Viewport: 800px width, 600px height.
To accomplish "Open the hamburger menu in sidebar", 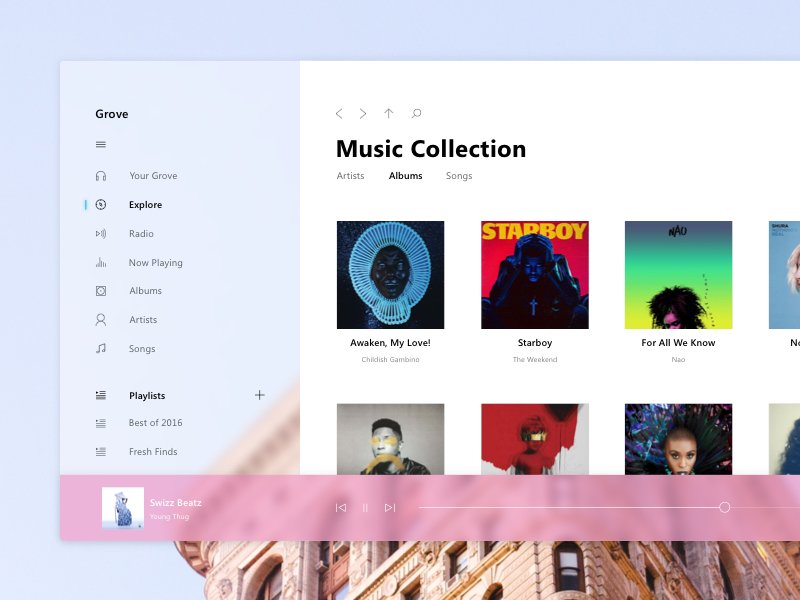I will (x=101, y=145).
